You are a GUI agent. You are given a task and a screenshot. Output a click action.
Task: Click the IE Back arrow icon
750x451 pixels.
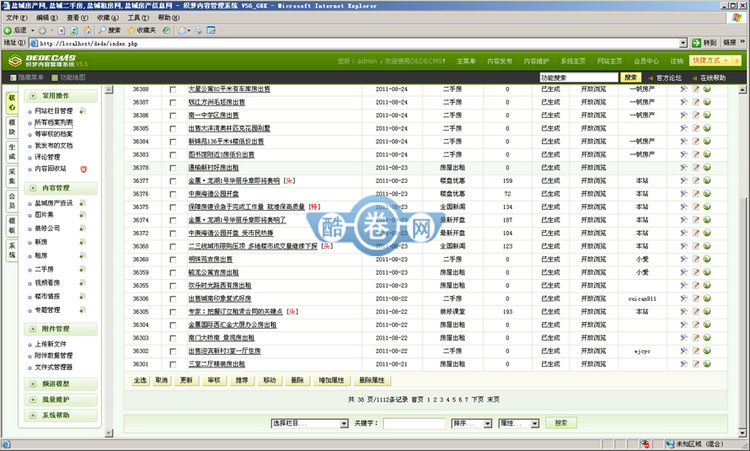[x=8, y=31]
